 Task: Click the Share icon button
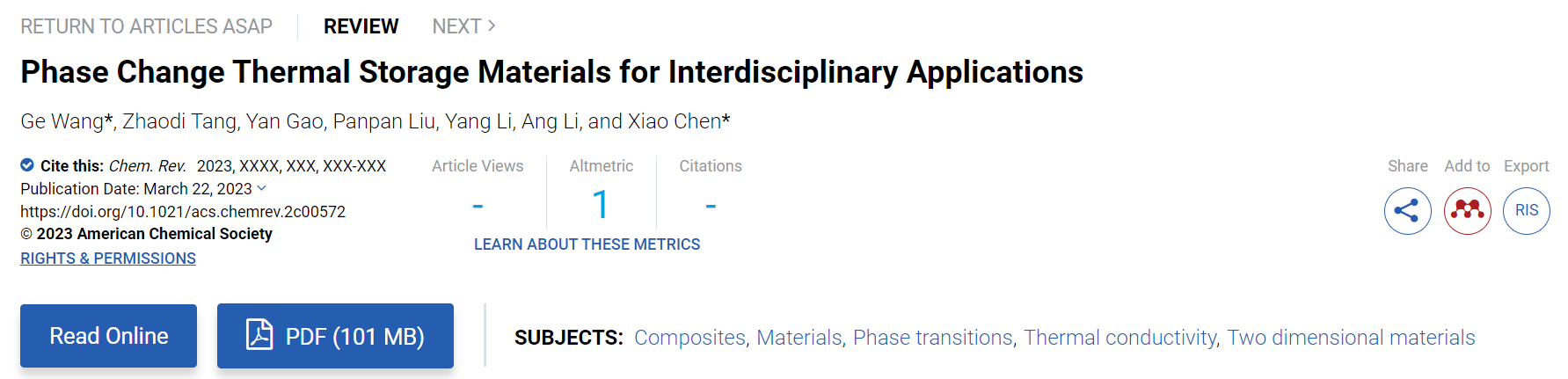[1407, 211]
